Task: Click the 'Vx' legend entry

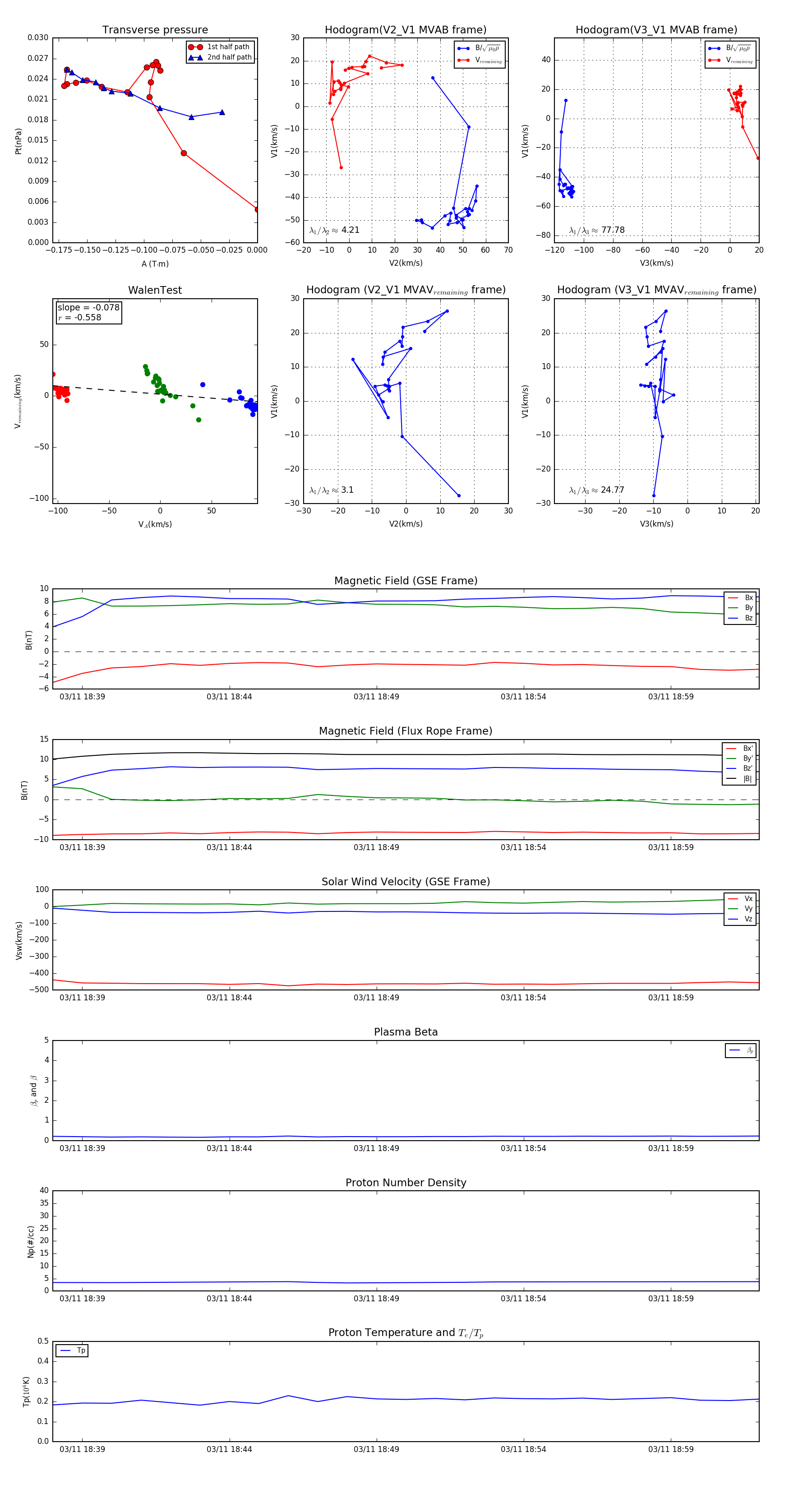Action: pyautogui.click(x=740, y=899)
